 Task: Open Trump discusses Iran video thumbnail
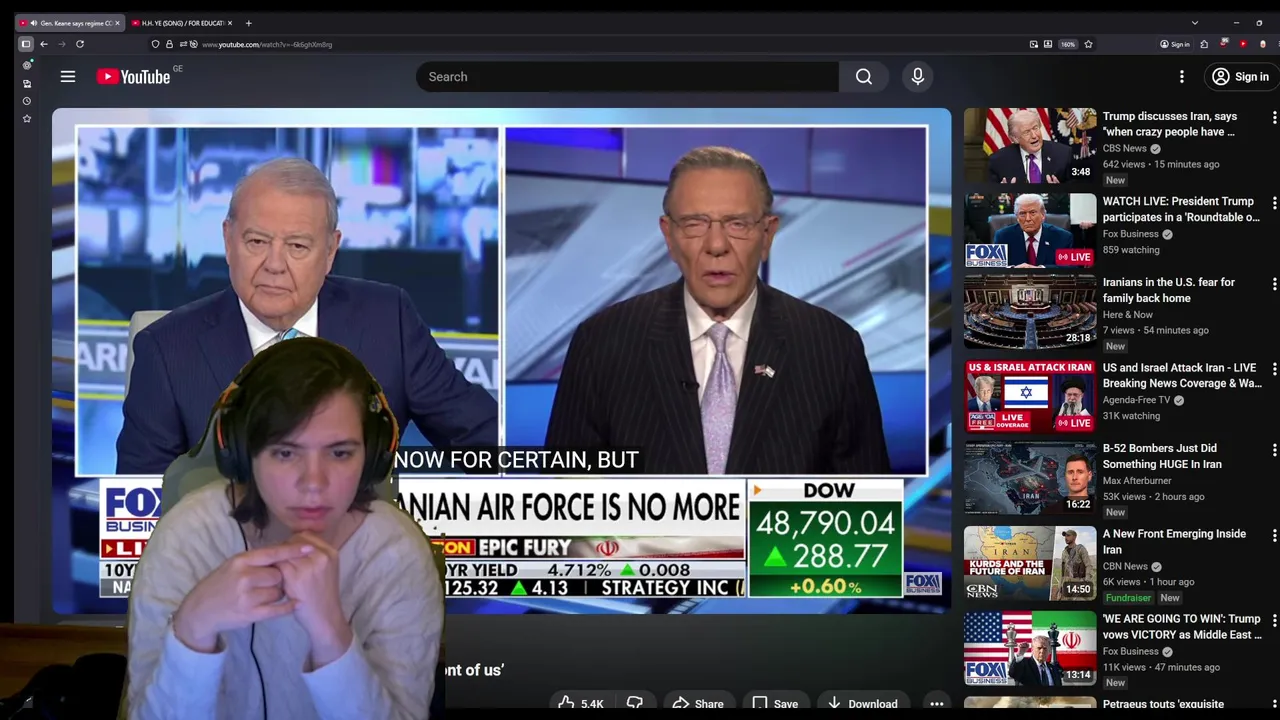[1030, 145]
